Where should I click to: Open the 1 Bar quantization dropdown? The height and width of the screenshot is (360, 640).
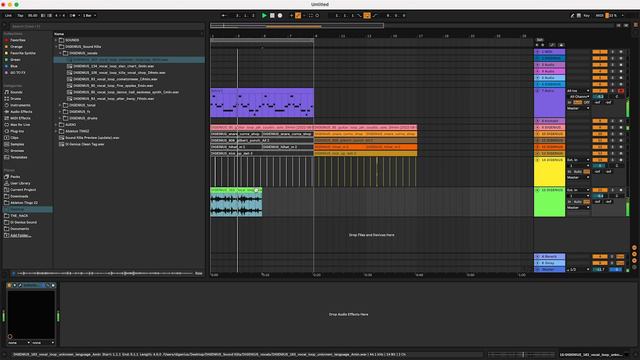(x=90, y=15)
